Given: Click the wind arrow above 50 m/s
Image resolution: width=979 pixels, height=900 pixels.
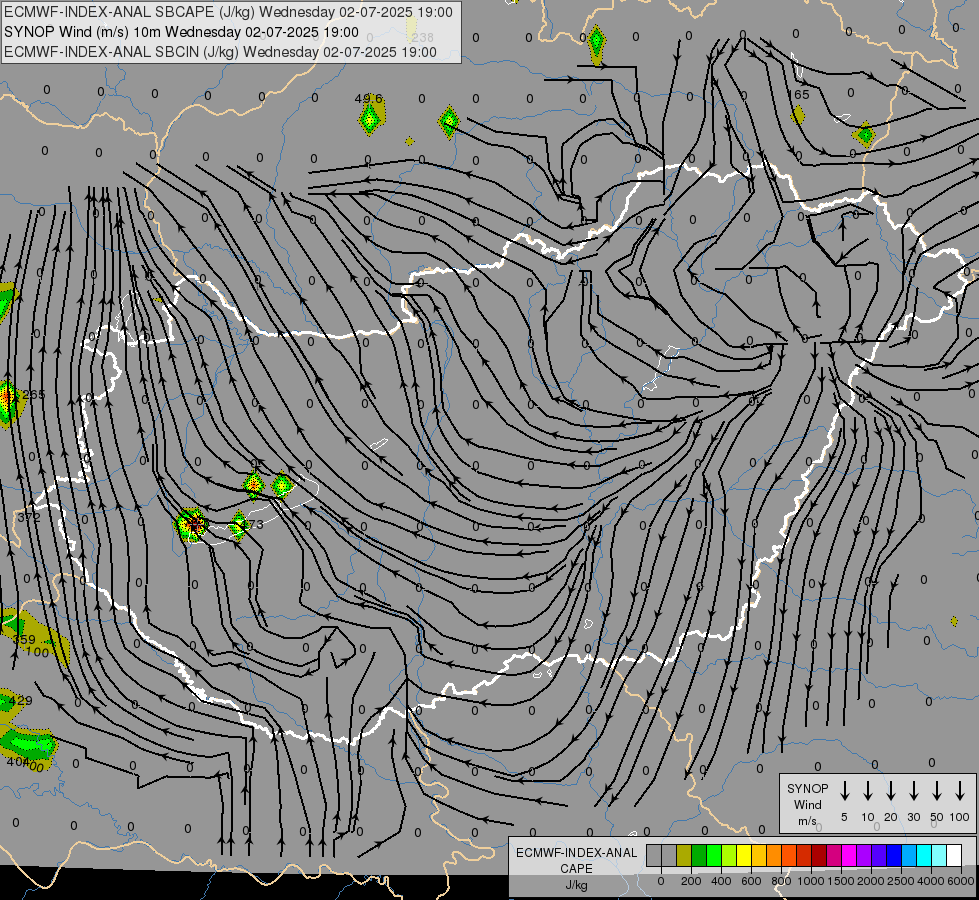Looking at the screenshot, I should pos(937,791).
